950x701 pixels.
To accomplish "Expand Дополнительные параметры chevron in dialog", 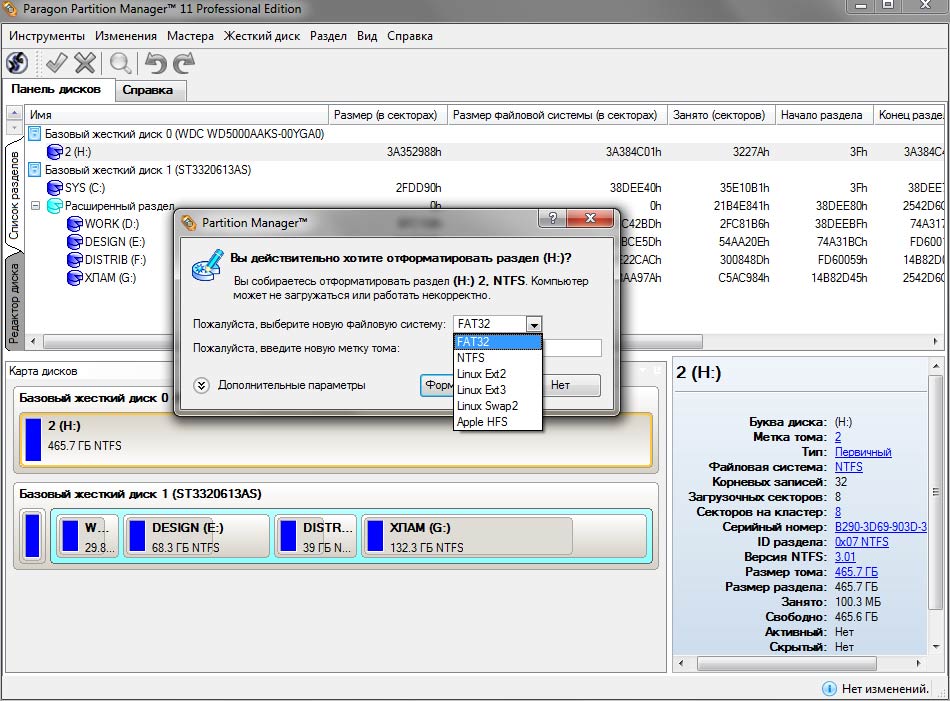I will tap(202, 385).
